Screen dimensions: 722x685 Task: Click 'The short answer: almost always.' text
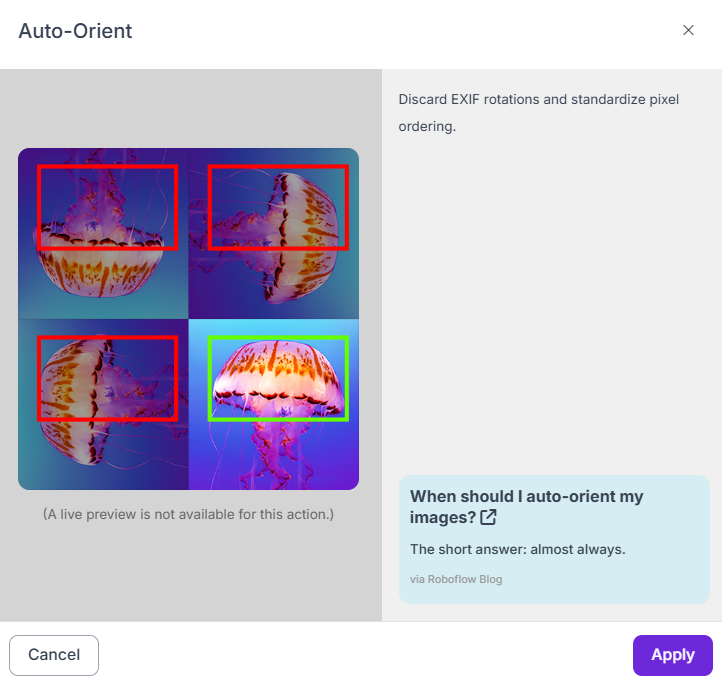point(518,549)
